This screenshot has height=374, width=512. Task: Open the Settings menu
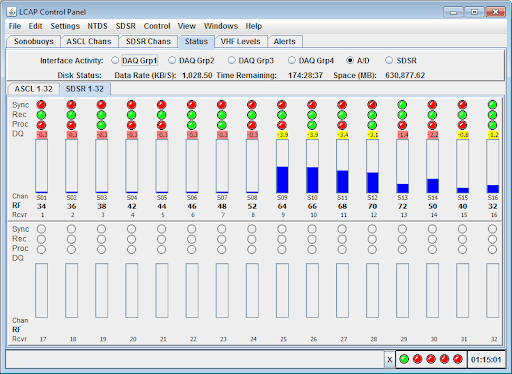(x=65, y=26)
